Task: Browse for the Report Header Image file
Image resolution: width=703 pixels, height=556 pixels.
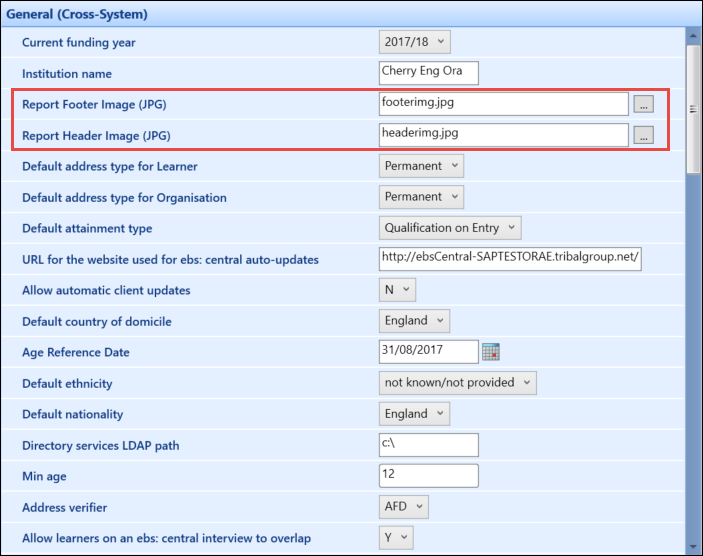Action: coord(643,135)
